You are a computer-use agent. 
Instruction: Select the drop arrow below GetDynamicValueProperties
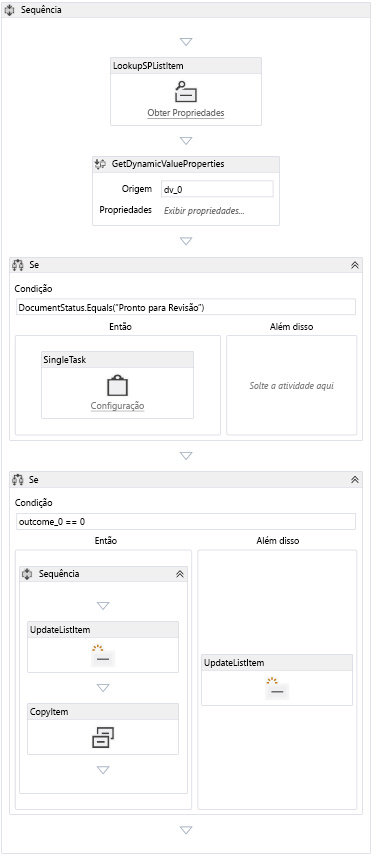186,241
